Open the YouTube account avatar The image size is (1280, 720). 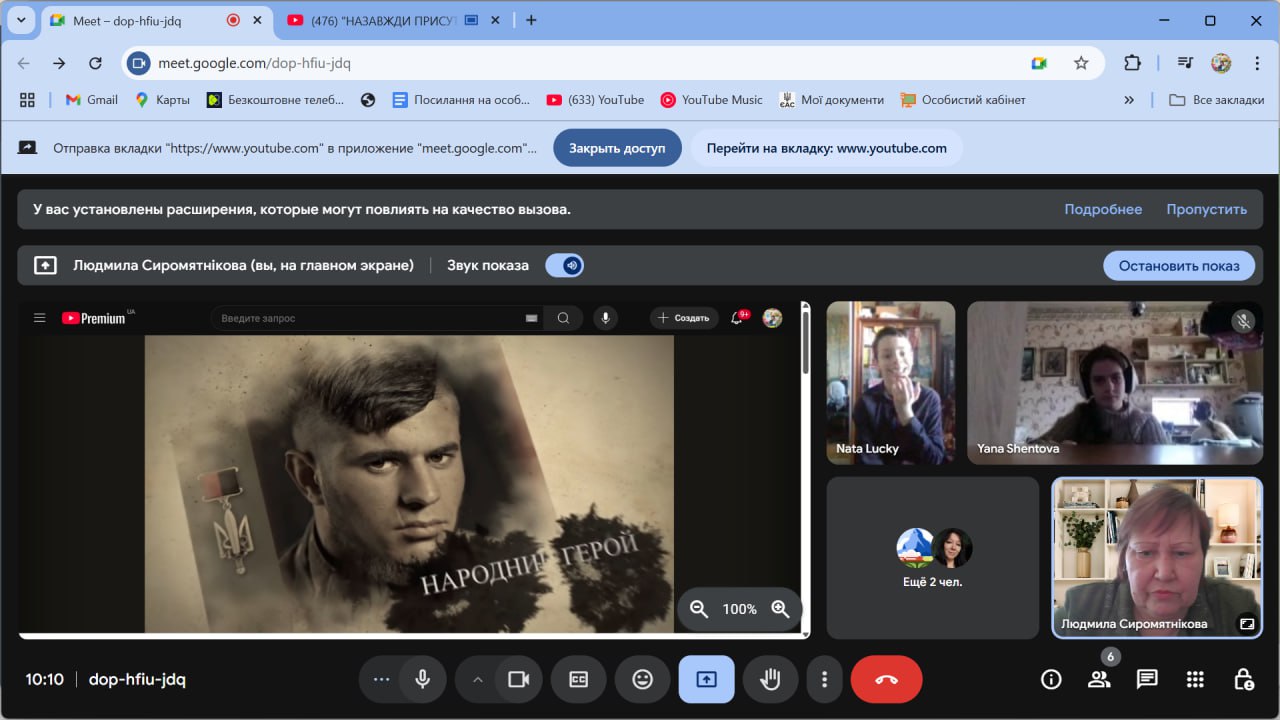point(772,318)
